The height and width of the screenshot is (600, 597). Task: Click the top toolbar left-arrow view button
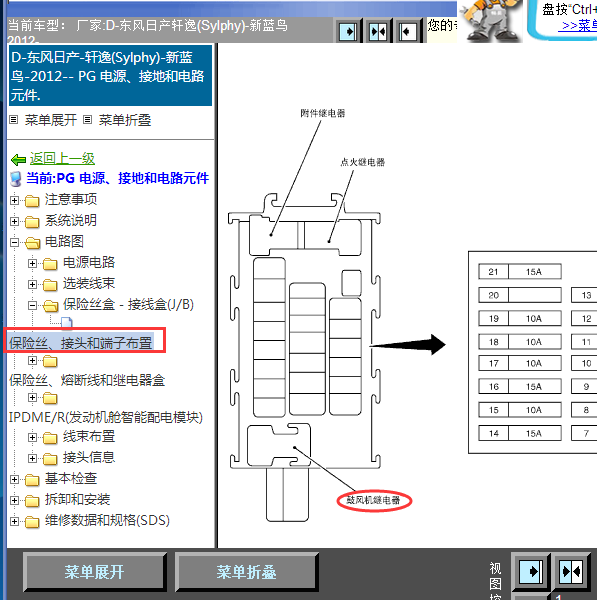(x=408, y=31)
